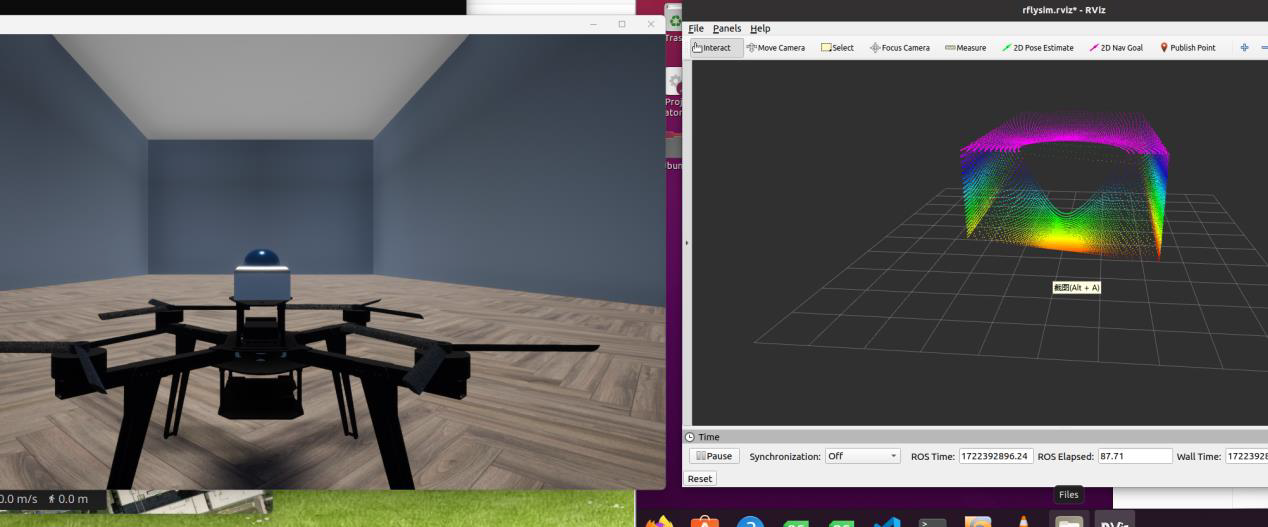Select the Interact tool
This screenshot has width=1268, height=527.
(x=712, y=48)
